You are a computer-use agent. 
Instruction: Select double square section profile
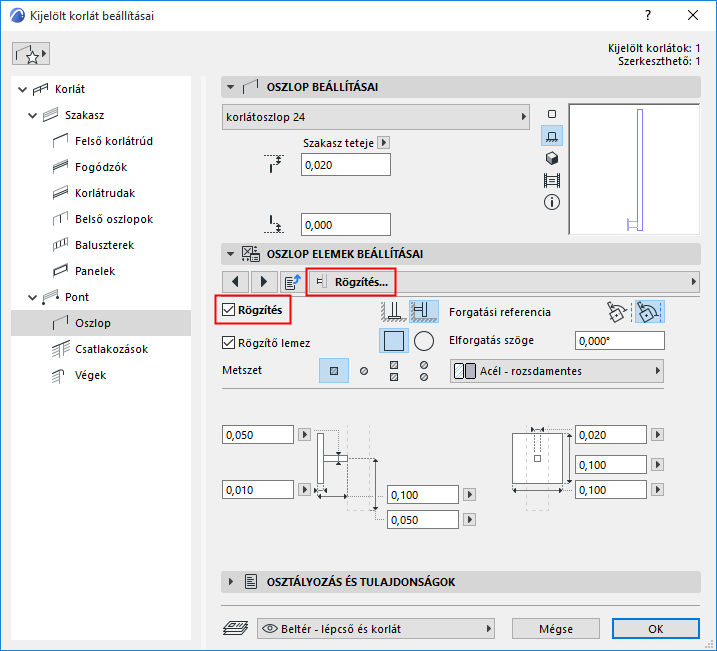[394, 371]
